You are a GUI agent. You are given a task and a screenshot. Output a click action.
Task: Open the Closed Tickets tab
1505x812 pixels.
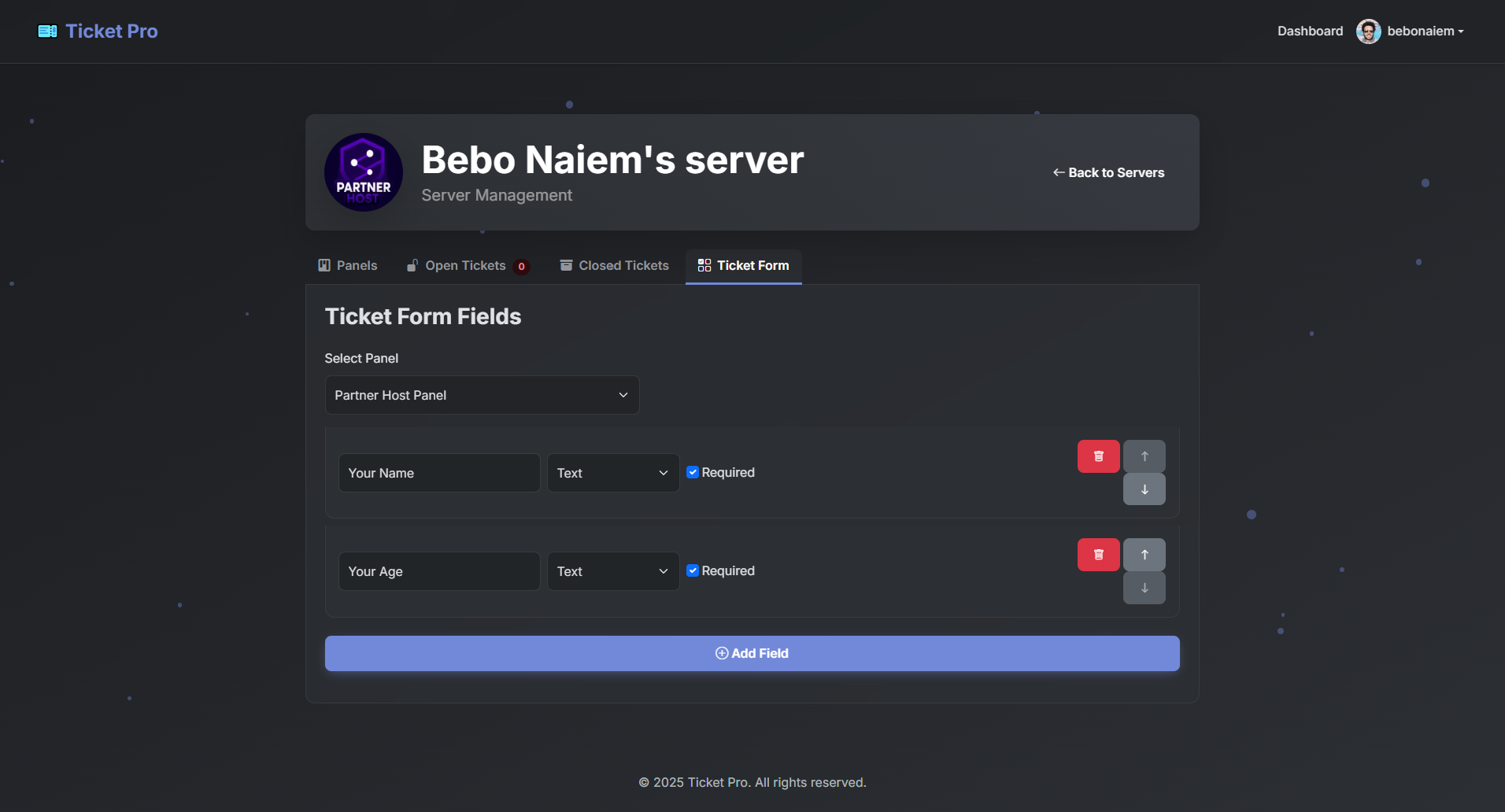point(615,266)
